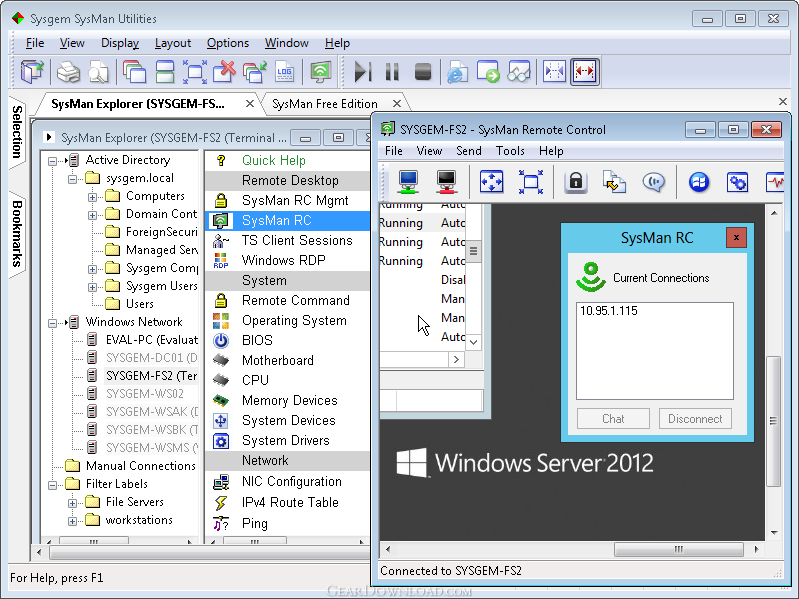Click the stop toolbar button
Screen dimensions: 799x599
click(423, 72)
